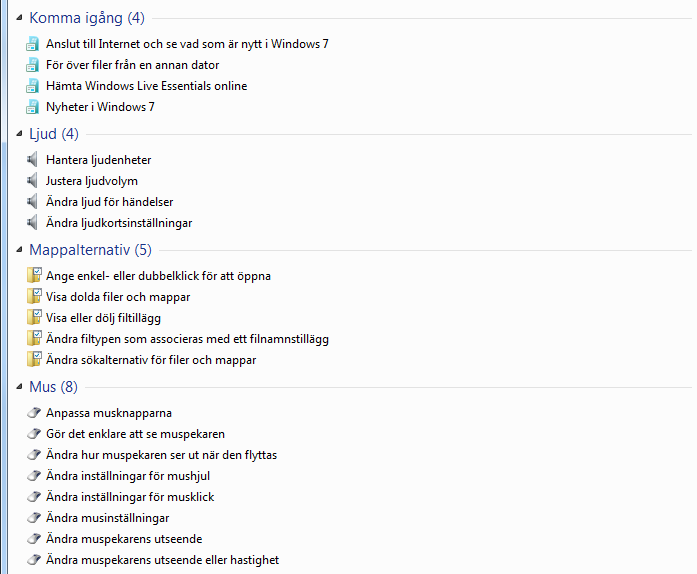
Task: Click the mouse icon beside 'Ändra musinställningar'
Action: tap(34, 518)
